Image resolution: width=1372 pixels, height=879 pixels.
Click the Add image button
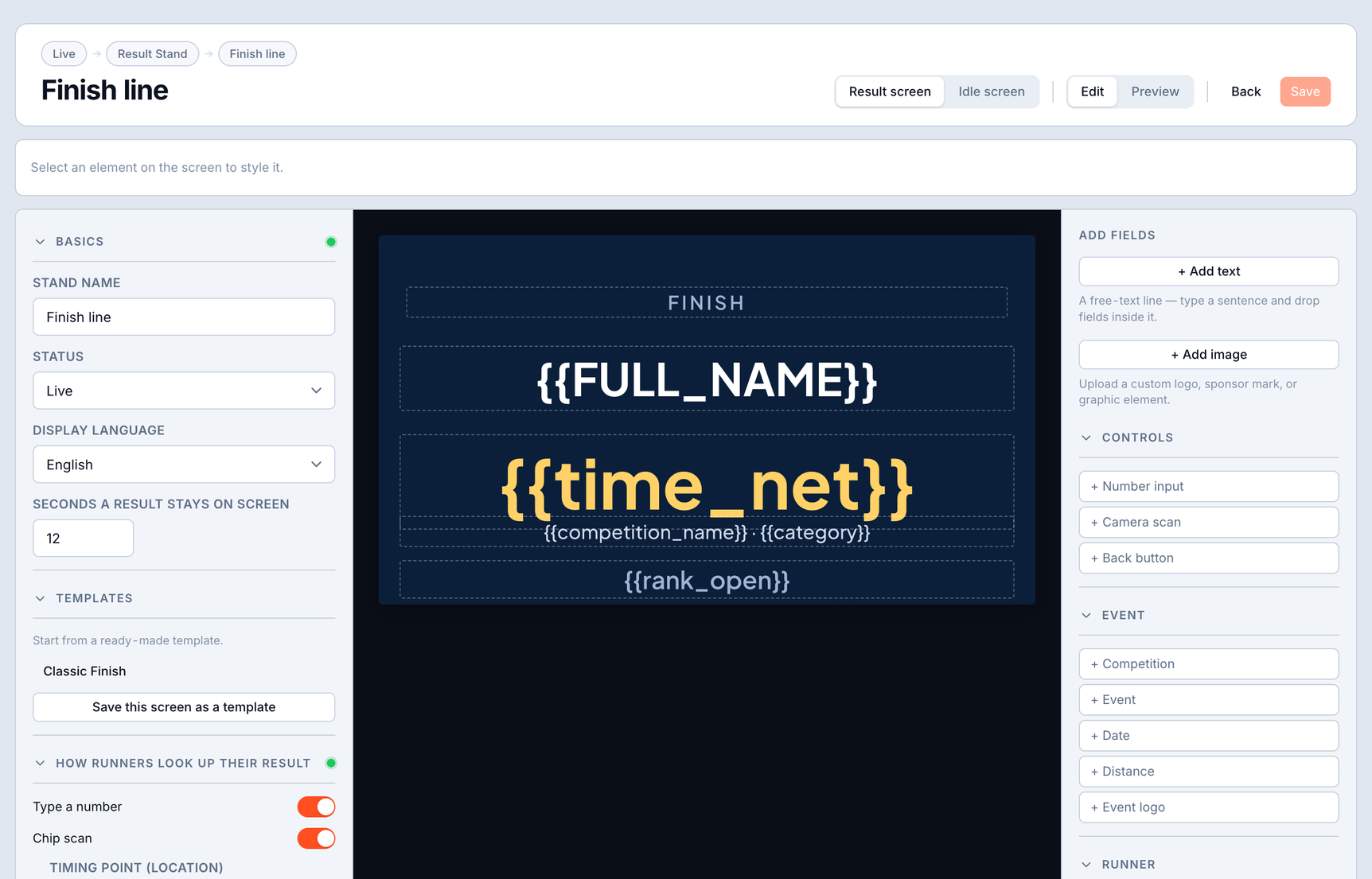[1209, 355]
